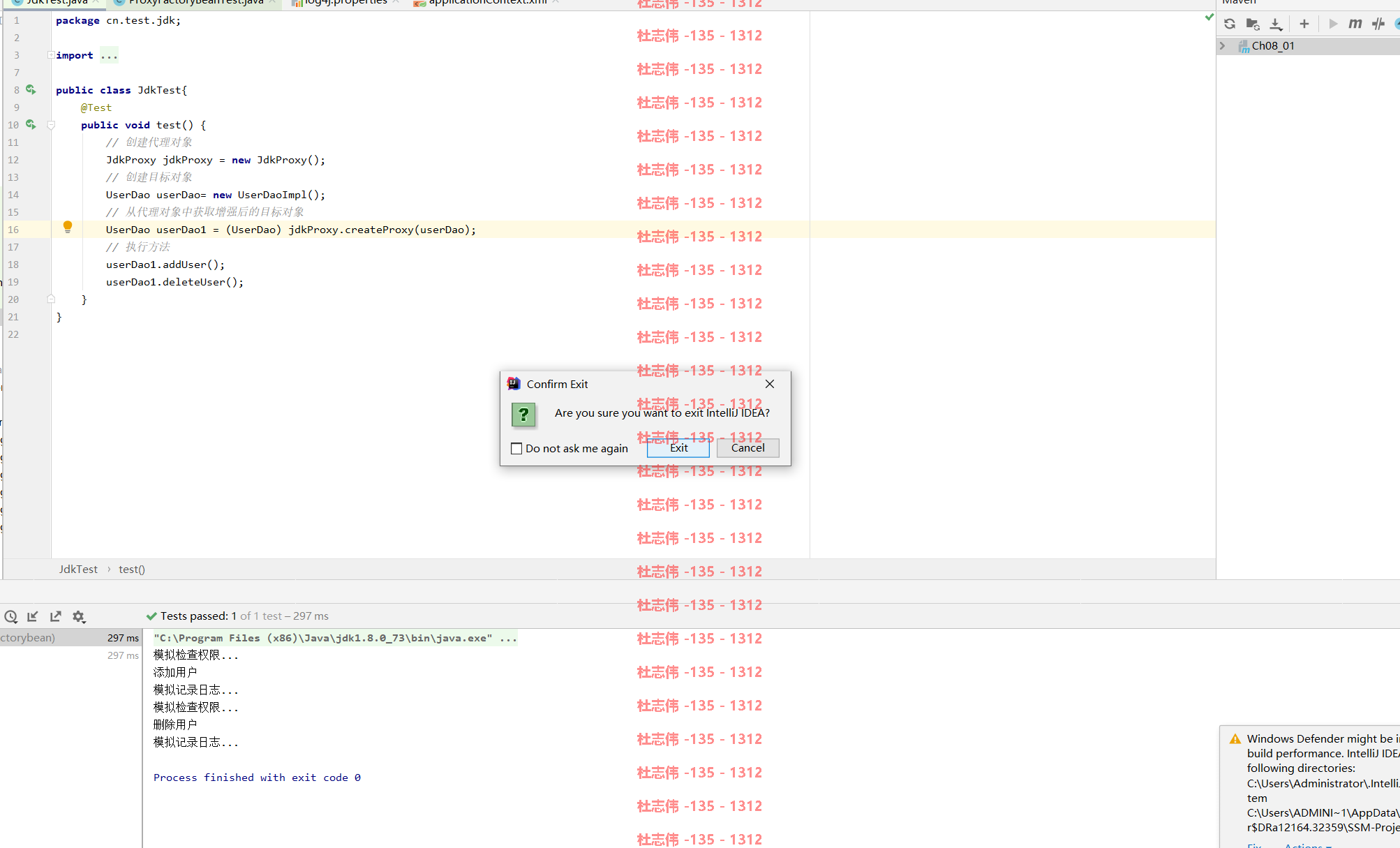Screen dimensions: 1400x848
Task: Click console line '添加用户'
Action: [175, 672]
